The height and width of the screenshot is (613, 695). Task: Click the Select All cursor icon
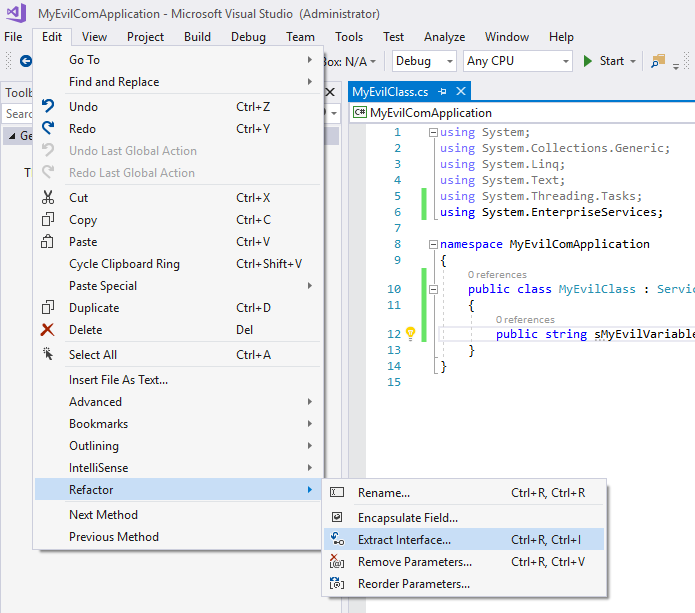pyautogui.click(x=48, y=354)
